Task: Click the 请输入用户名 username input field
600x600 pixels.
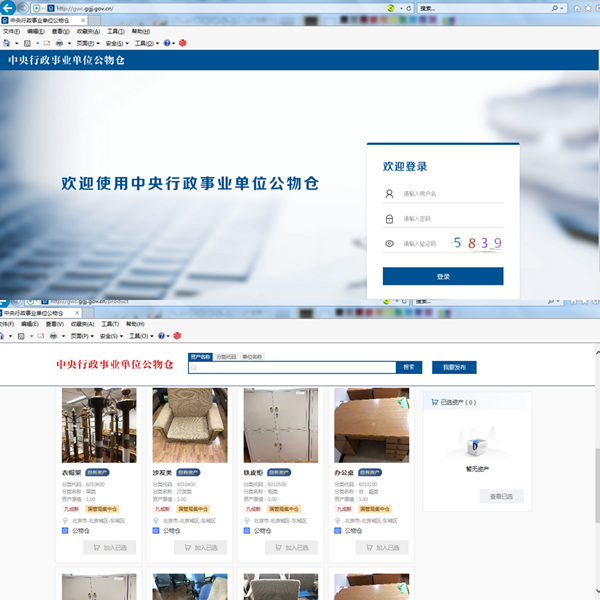Action: [x=450, y=194]
